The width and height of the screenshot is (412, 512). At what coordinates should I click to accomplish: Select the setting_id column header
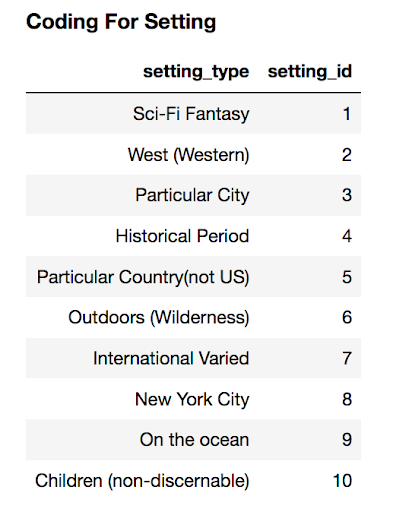click(x=310, y=72)
